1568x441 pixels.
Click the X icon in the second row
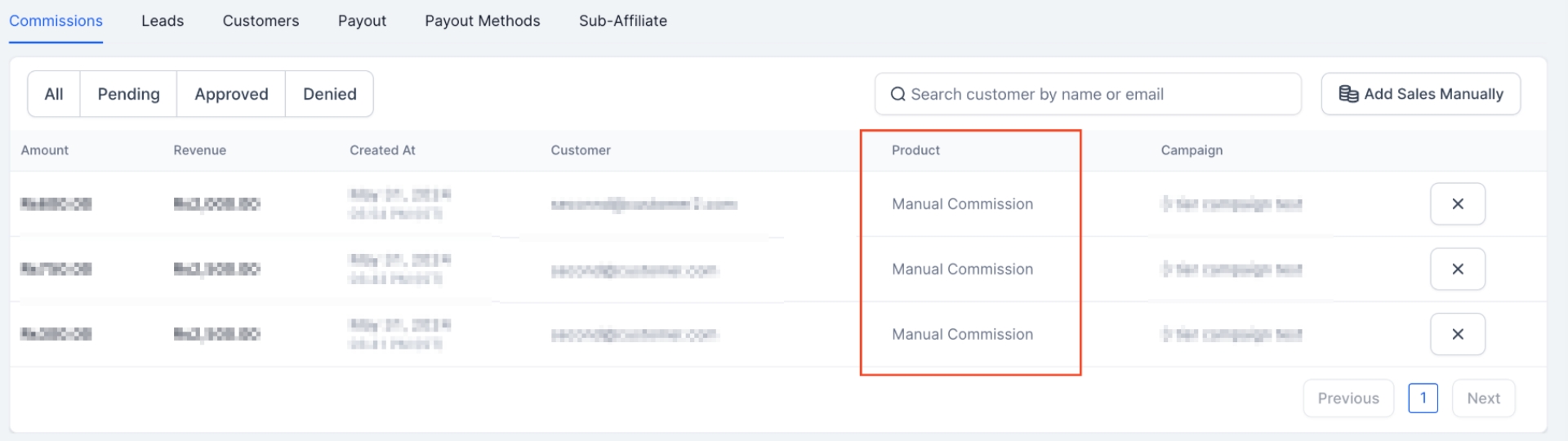(1457, 269)
